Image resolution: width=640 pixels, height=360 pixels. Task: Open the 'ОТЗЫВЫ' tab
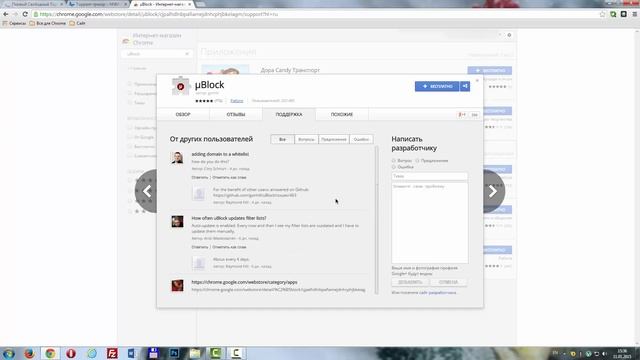236,115
